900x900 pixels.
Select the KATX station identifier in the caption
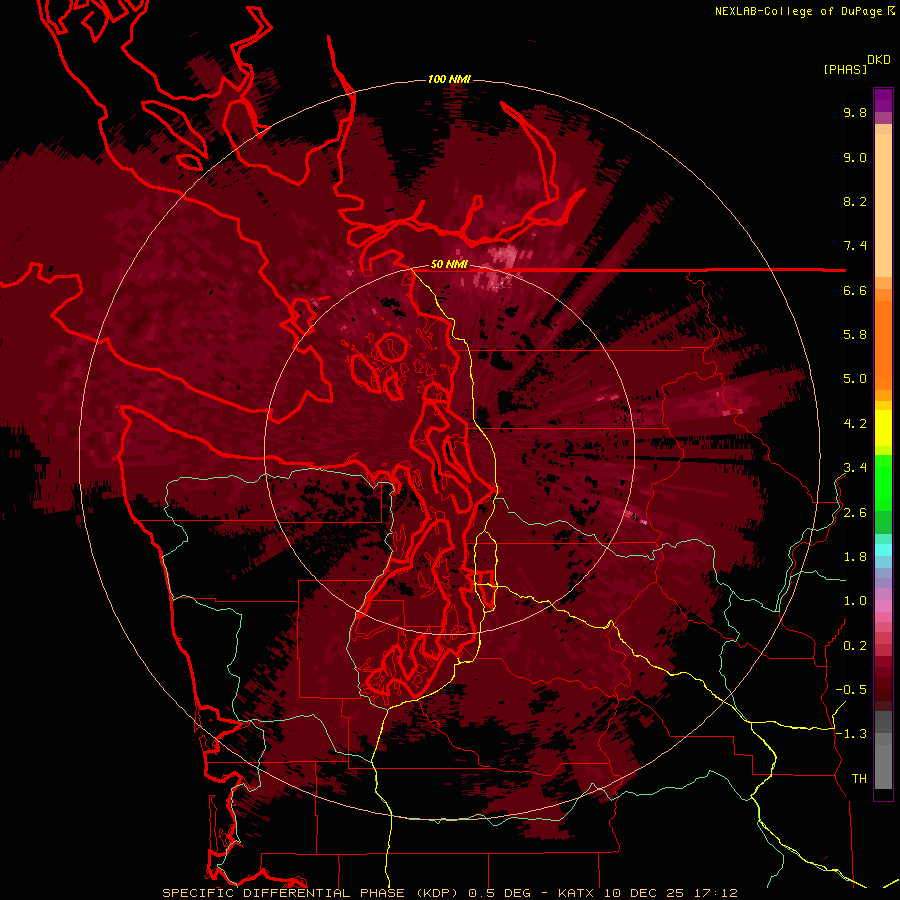(577, 893)
